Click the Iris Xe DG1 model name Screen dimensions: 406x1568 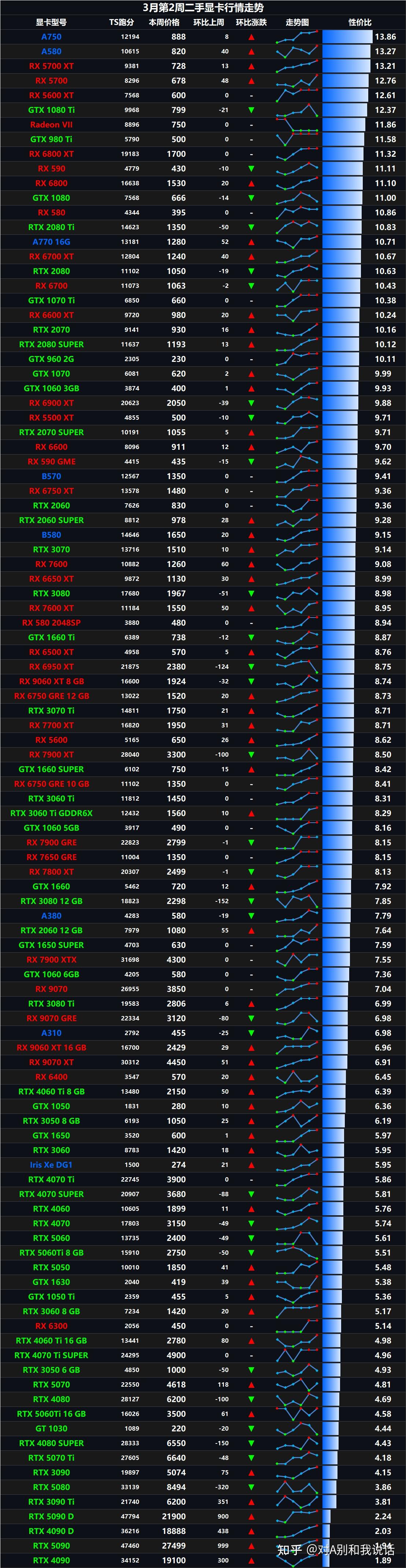(51, 1164)
